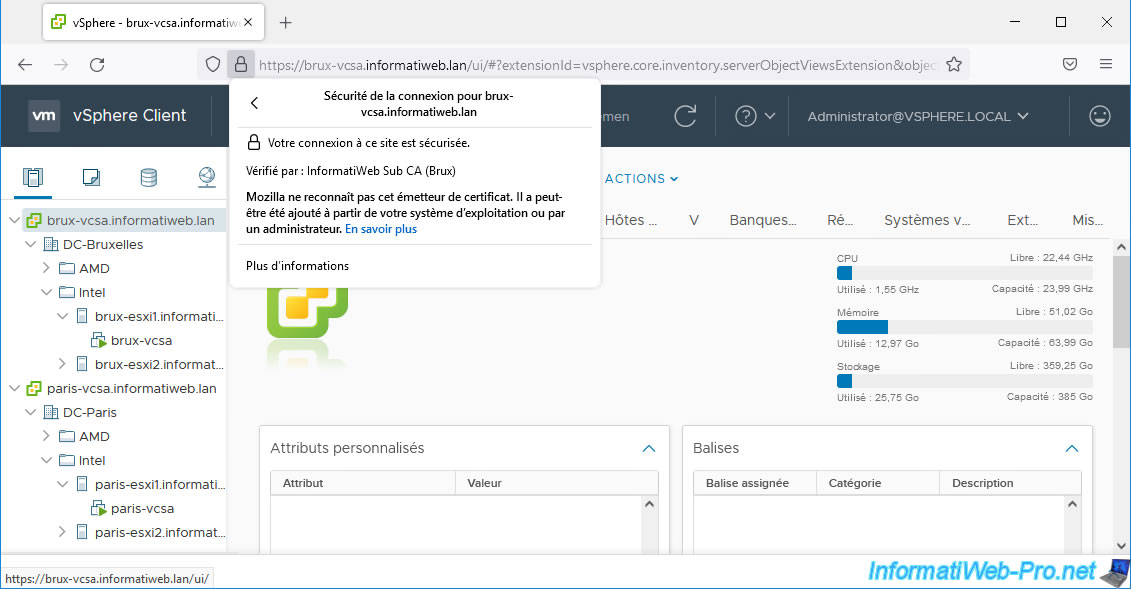The height and width of the screenshot is (589, 1131).
Task: Click the padlock icon in address bar
Action: [x=240, y=64]
